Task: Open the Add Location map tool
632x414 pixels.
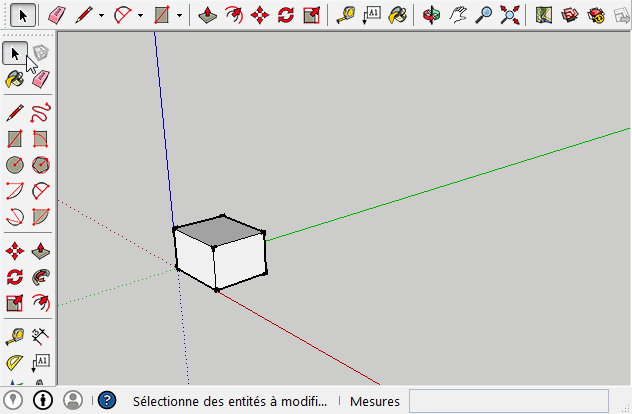Action: click(544, 15)
